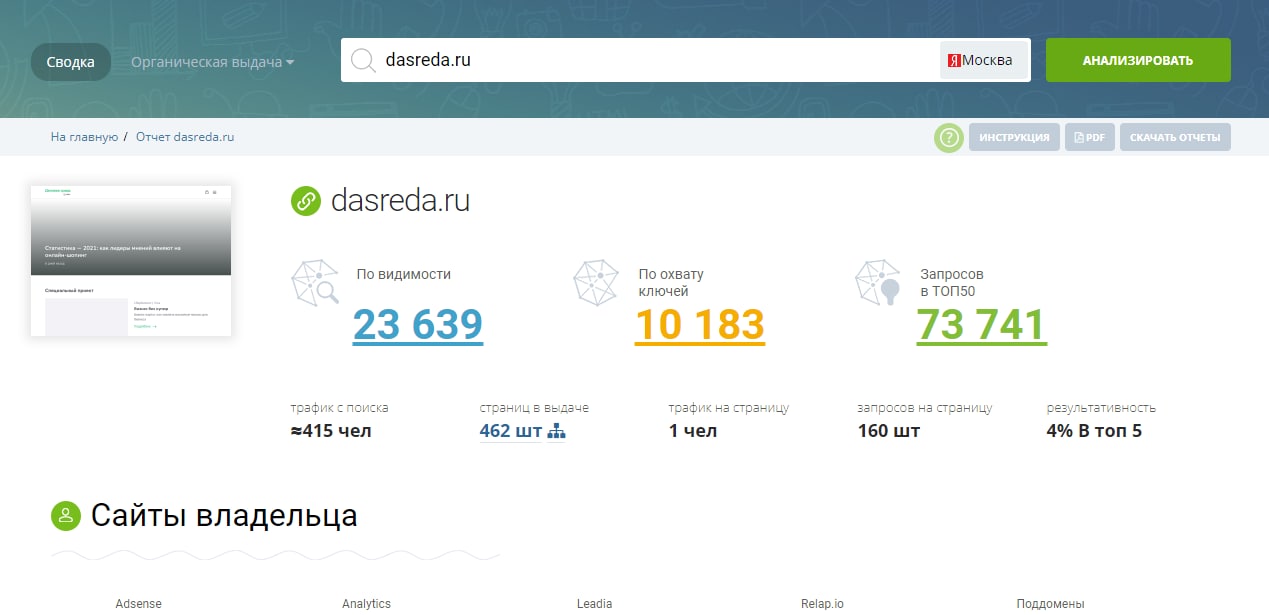Click the Yandex logo icon next to Москва
The height and width of the screenshot is (615, 1269).
click(954, 61)
